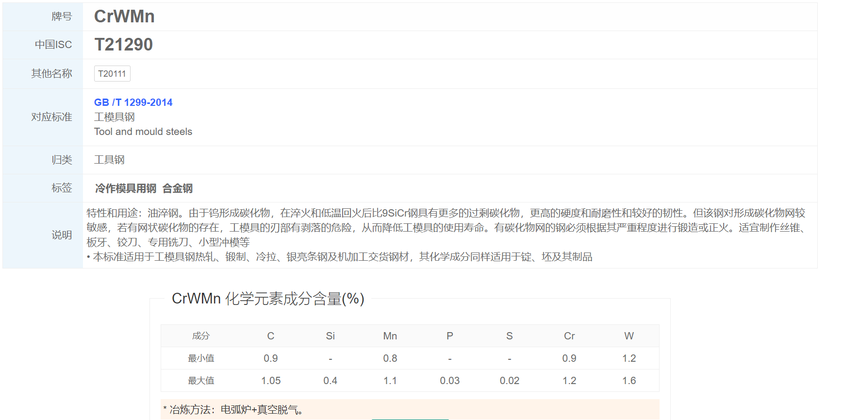Screen dimensions: 860x420
Task: Click the maximum P value 0.03
Action: (x=450, y=381)
